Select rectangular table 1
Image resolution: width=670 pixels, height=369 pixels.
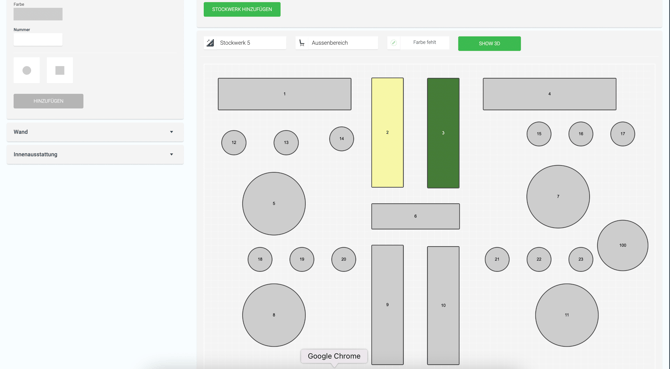[285, 94]
